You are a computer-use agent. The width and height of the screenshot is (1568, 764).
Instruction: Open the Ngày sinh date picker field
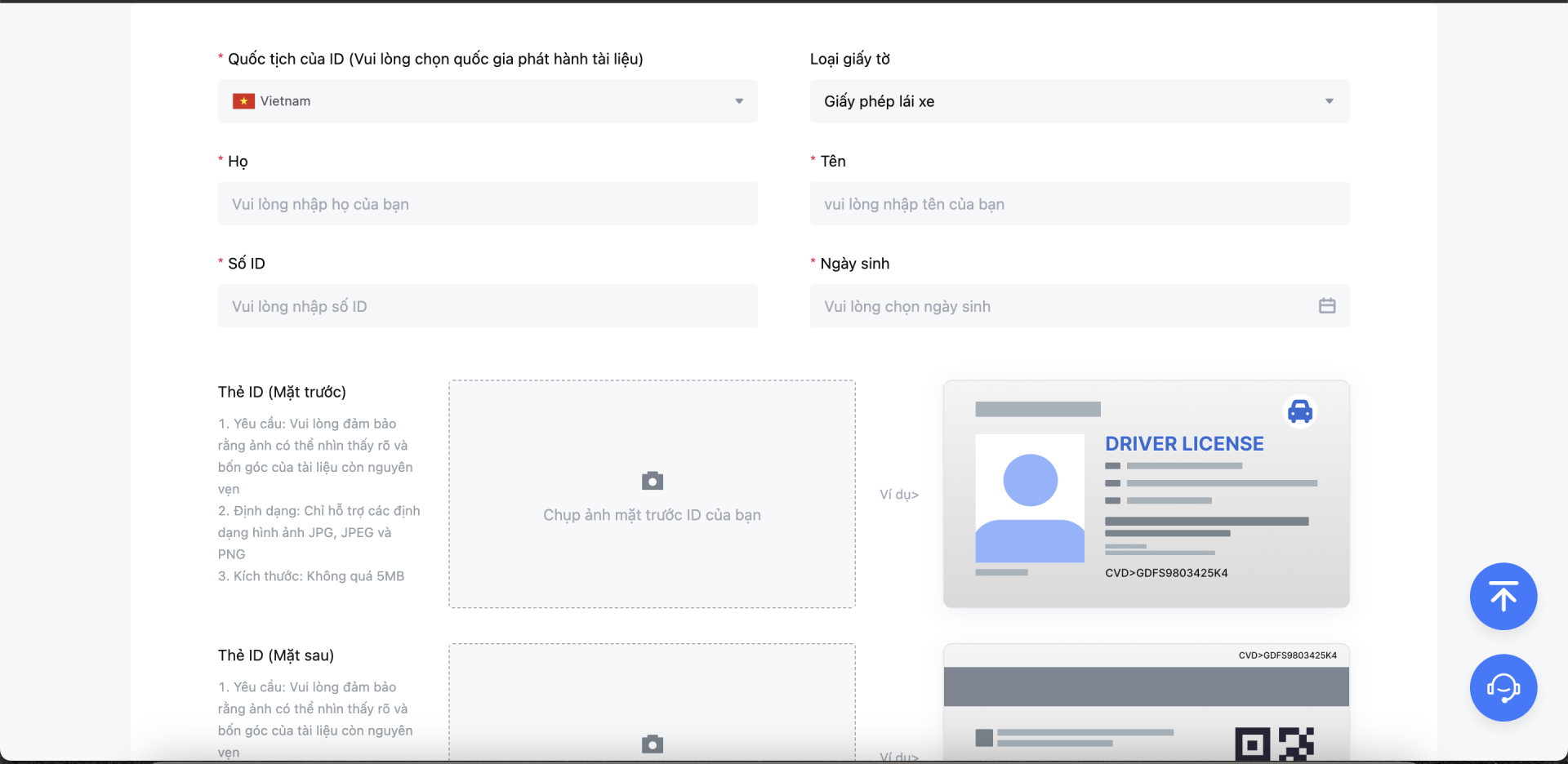coord(1080,306)
